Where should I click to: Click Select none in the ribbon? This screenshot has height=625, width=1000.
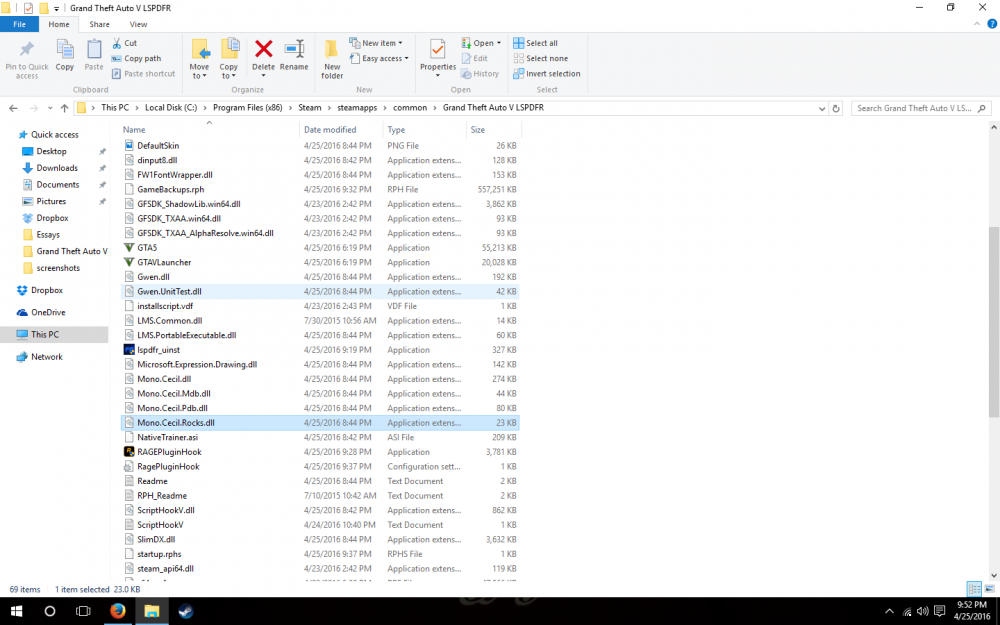tap(540, 58)
